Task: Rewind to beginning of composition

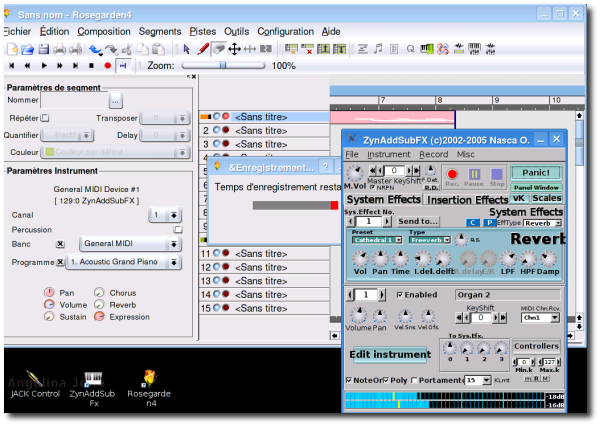Action: 11,66
